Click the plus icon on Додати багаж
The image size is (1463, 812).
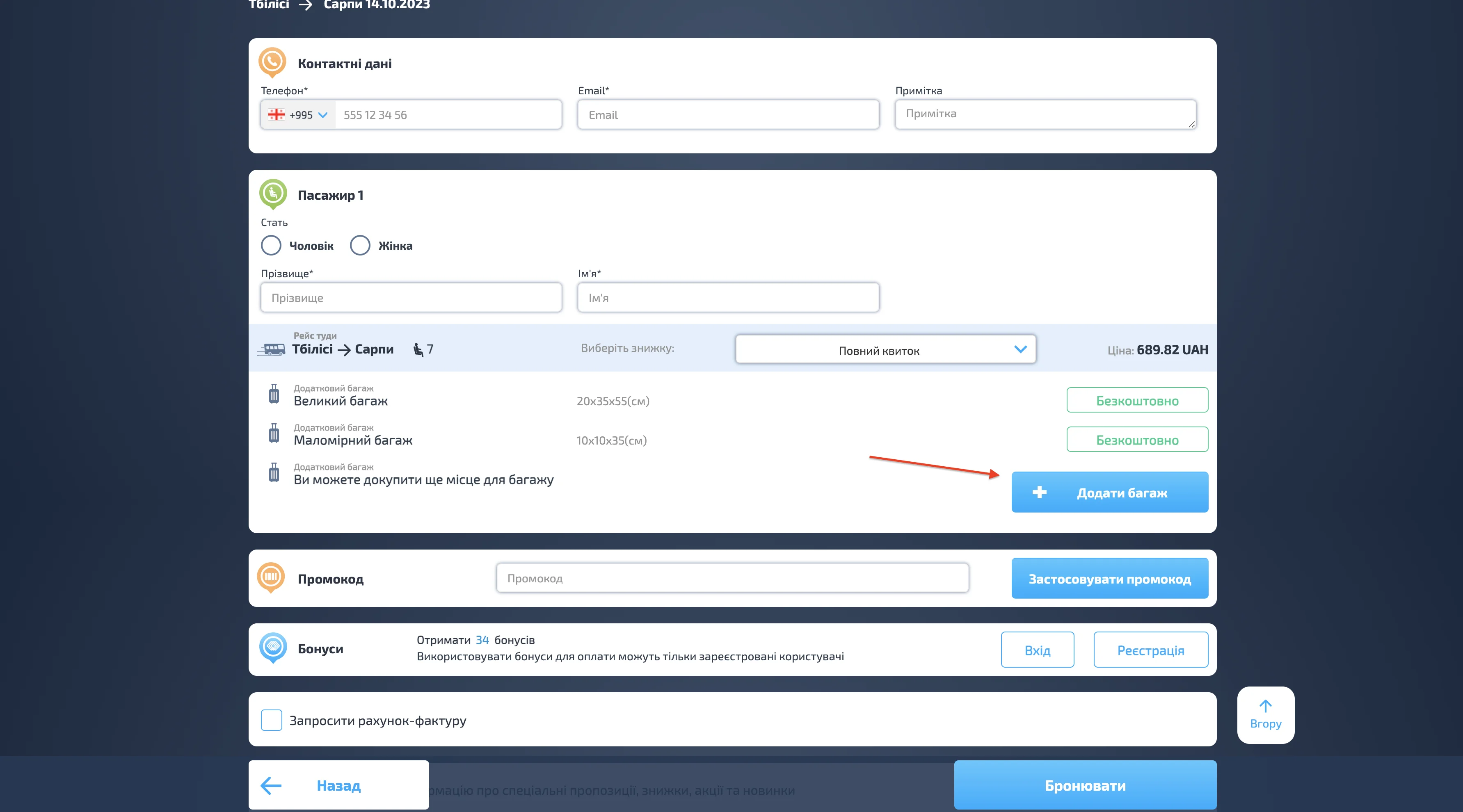tap(1039, 492)
